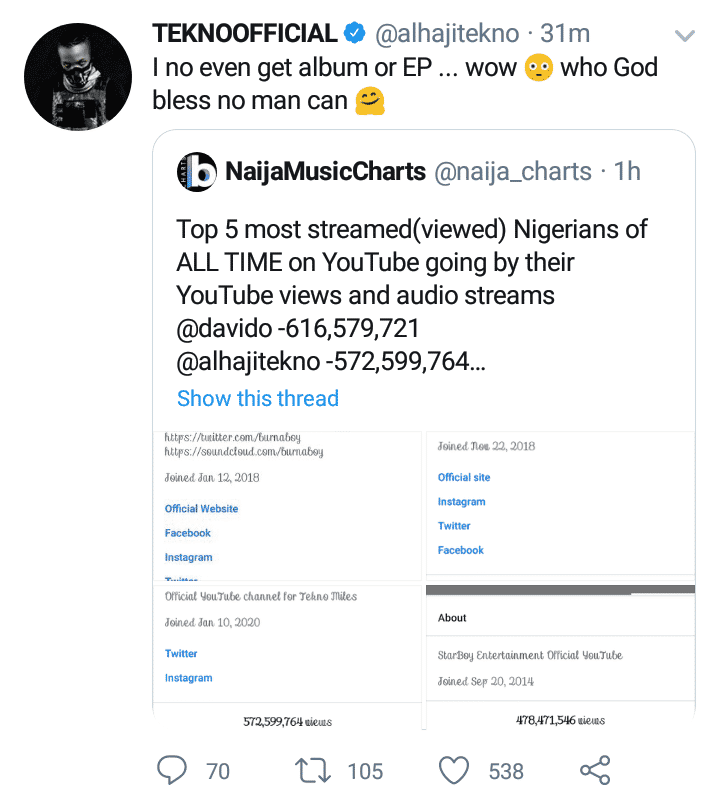
Task: Expand the tweet options chevron
Action: (x=685, y=36)
